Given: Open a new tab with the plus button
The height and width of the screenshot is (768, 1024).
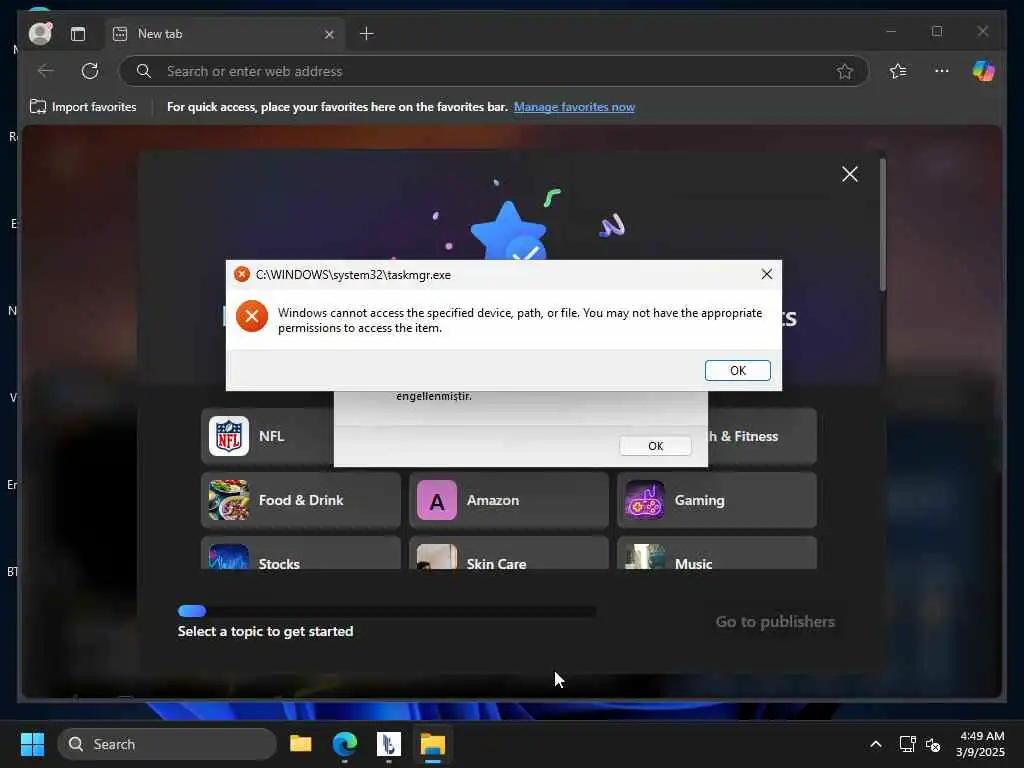Looking at the screenshot, I should pos(366,33).
